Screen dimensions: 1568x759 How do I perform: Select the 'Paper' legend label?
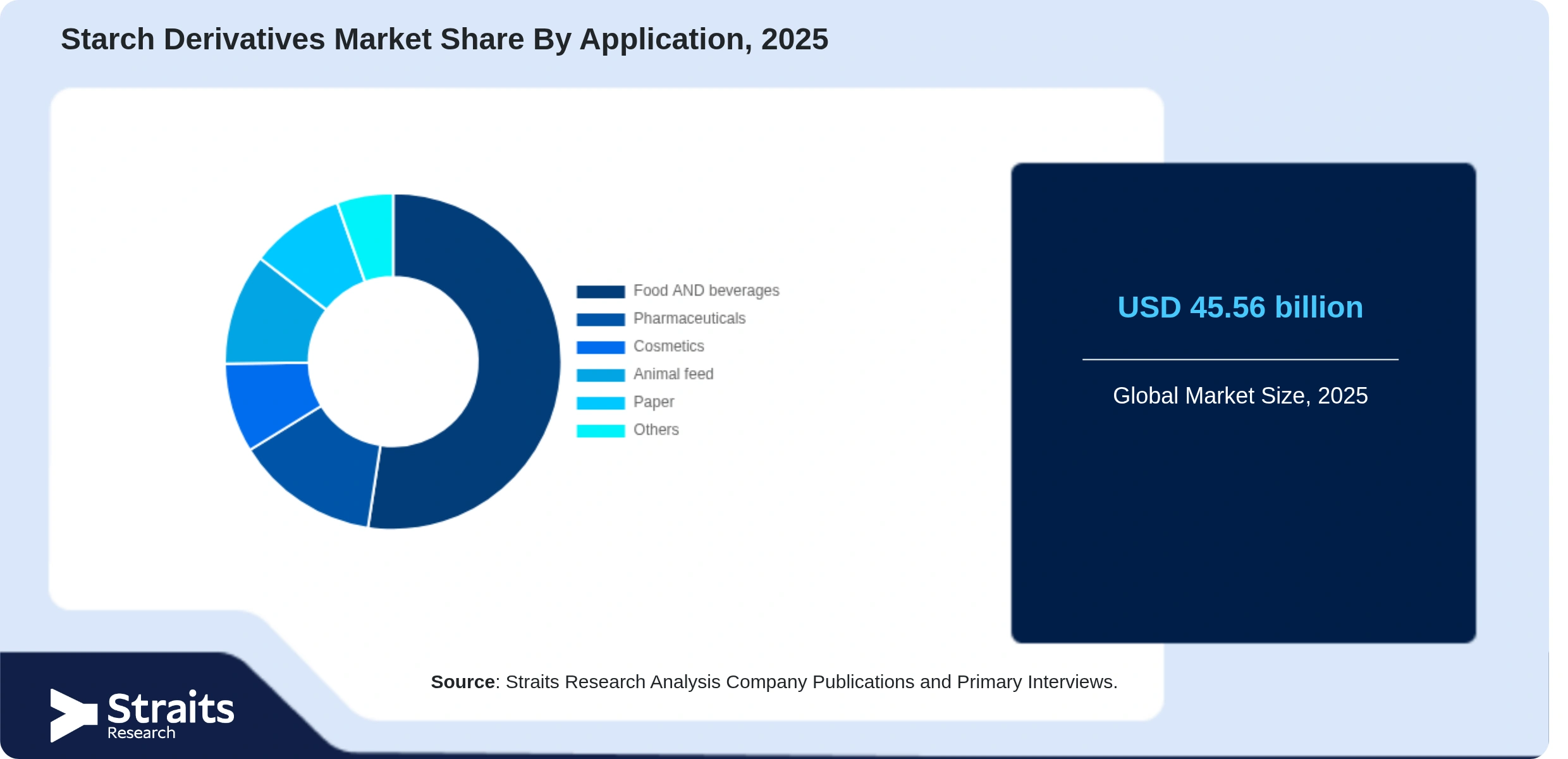654,402
